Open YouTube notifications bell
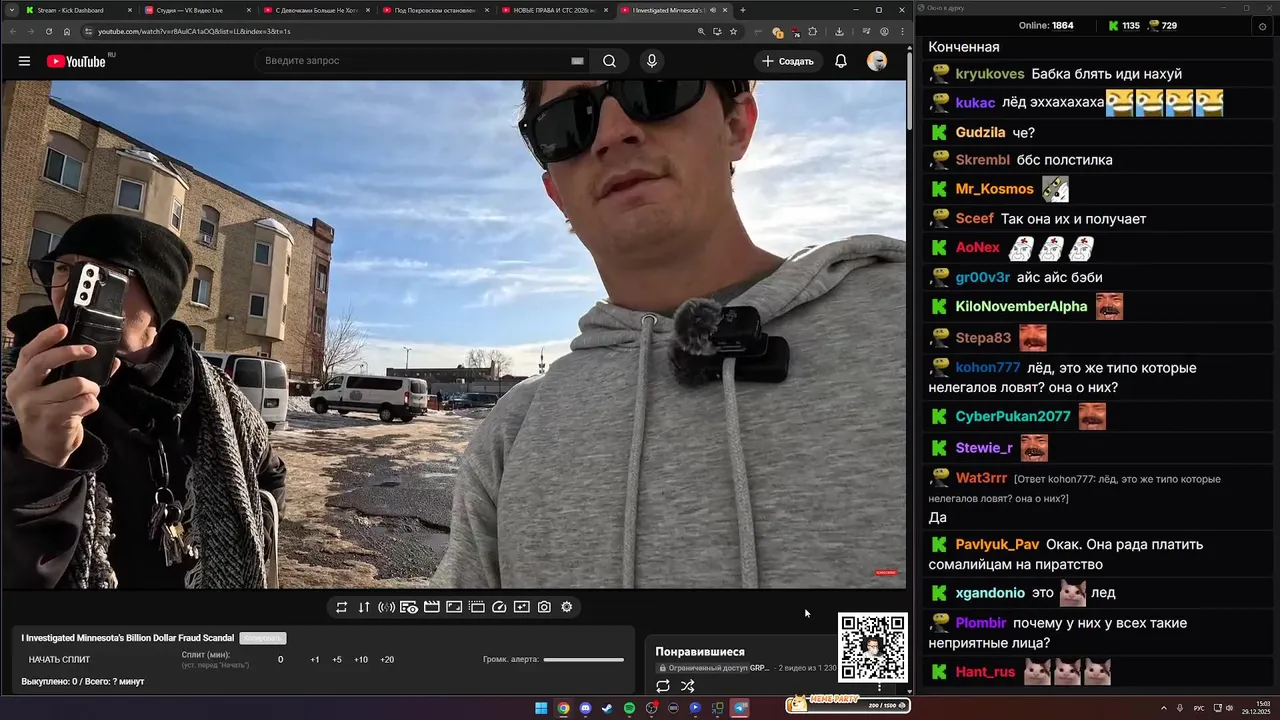Image resolution: width=1280 pixels, height=720 pixels. coord(841,61)
